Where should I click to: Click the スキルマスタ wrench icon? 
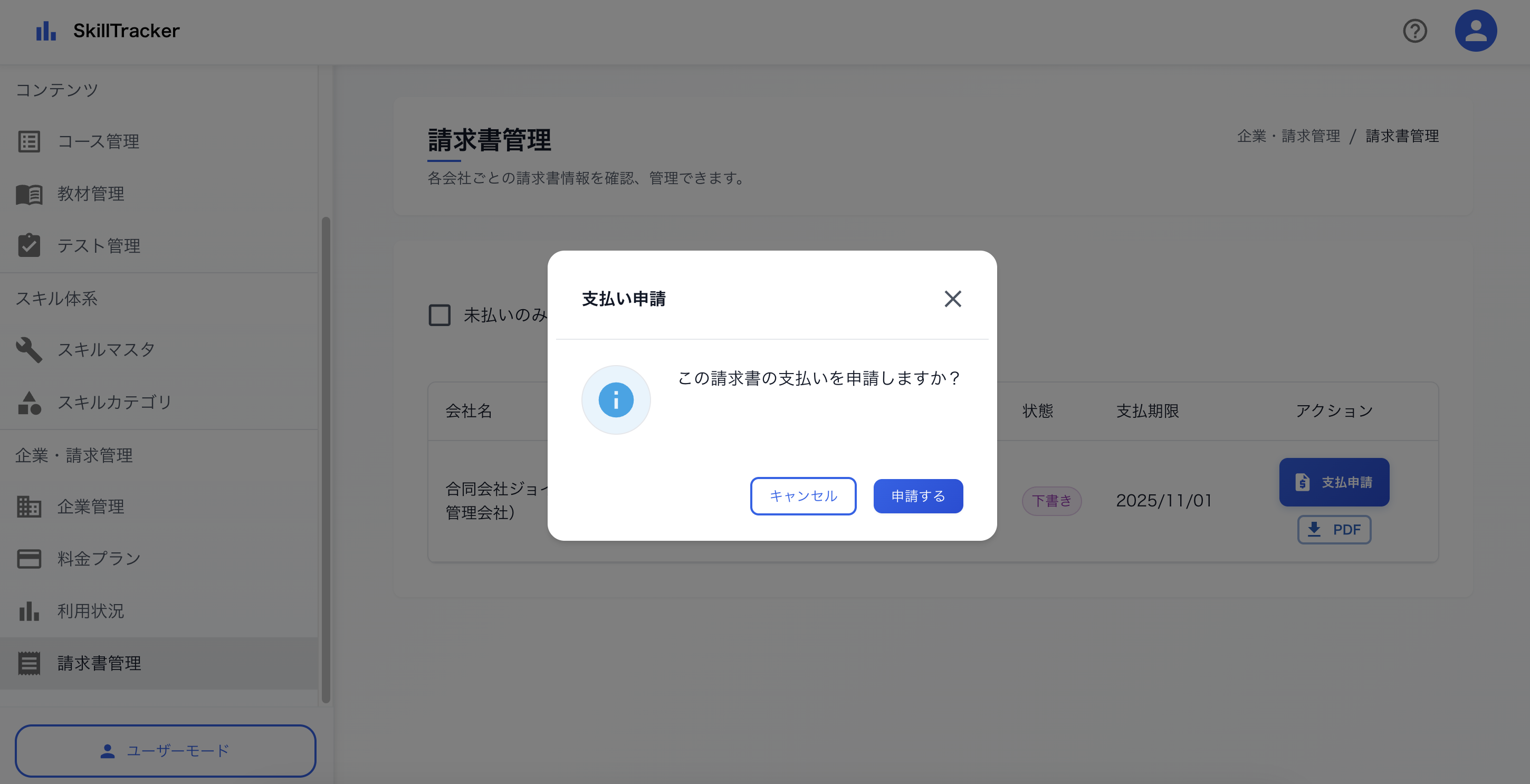pos(29,350)
